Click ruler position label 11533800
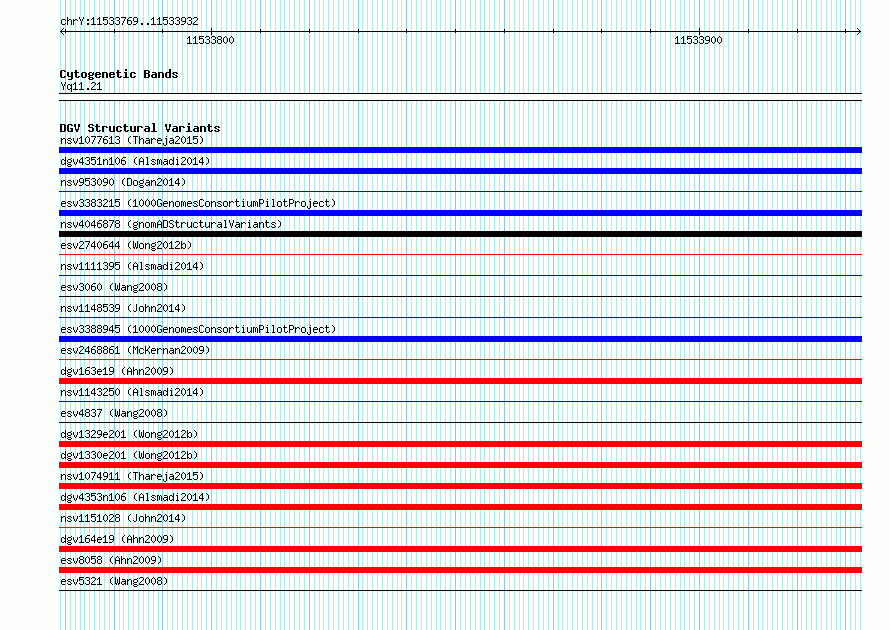This screenshot has height=630, width=890. (x=210, y=40)
